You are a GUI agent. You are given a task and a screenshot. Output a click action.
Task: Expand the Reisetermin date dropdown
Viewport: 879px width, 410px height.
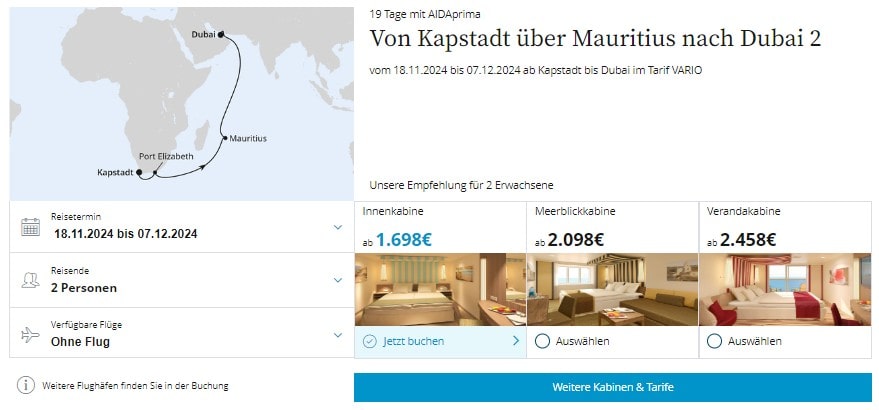click(x=337, y=226)
